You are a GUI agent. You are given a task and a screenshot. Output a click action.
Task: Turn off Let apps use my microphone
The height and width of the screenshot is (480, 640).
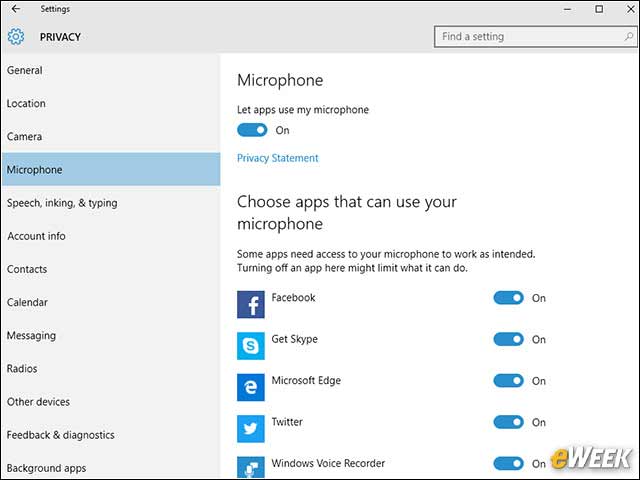pos(252,130)
